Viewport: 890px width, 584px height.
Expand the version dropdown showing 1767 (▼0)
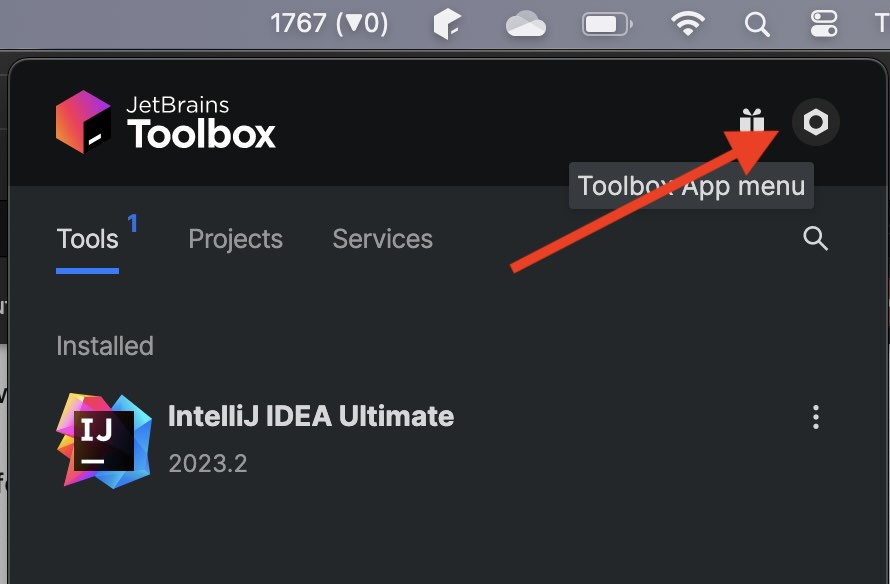click(330, 24)
